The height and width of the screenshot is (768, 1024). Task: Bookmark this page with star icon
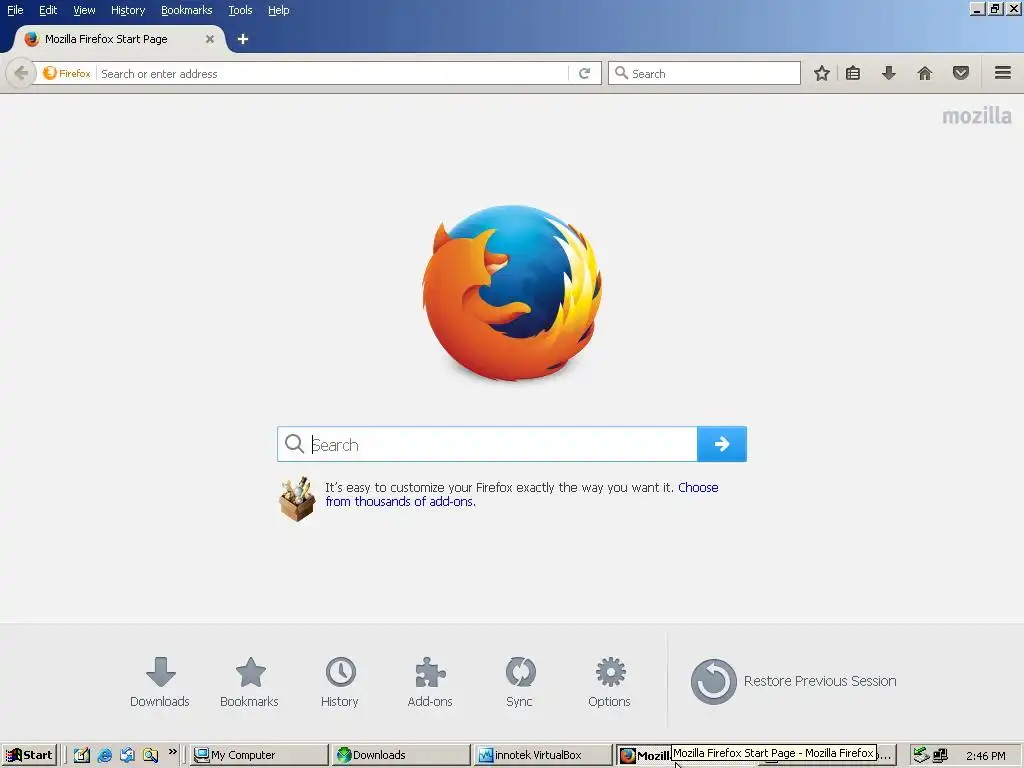[822, 73]
